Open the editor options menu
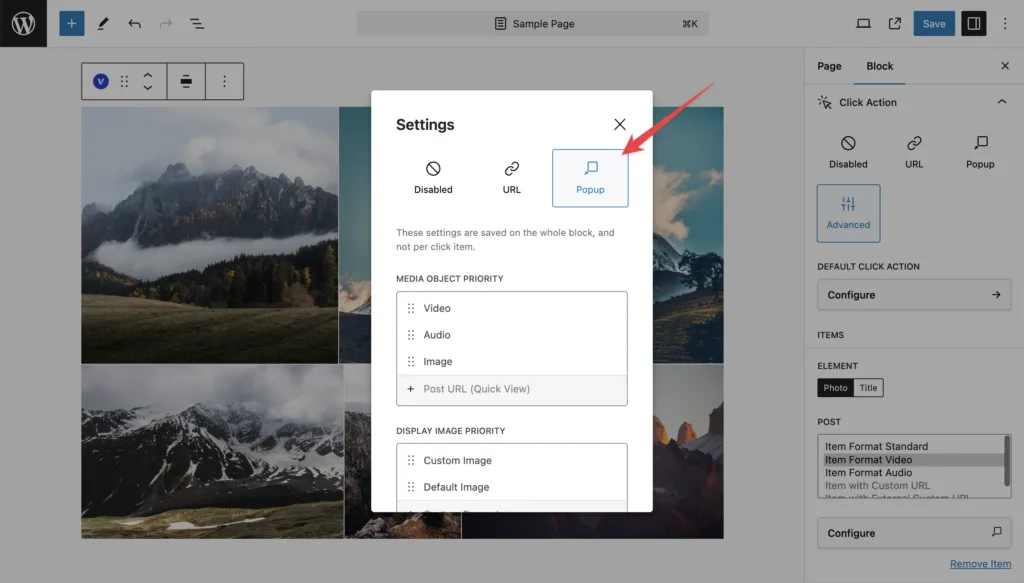The image size is (1024, 583). click(x=1005, y=24)
